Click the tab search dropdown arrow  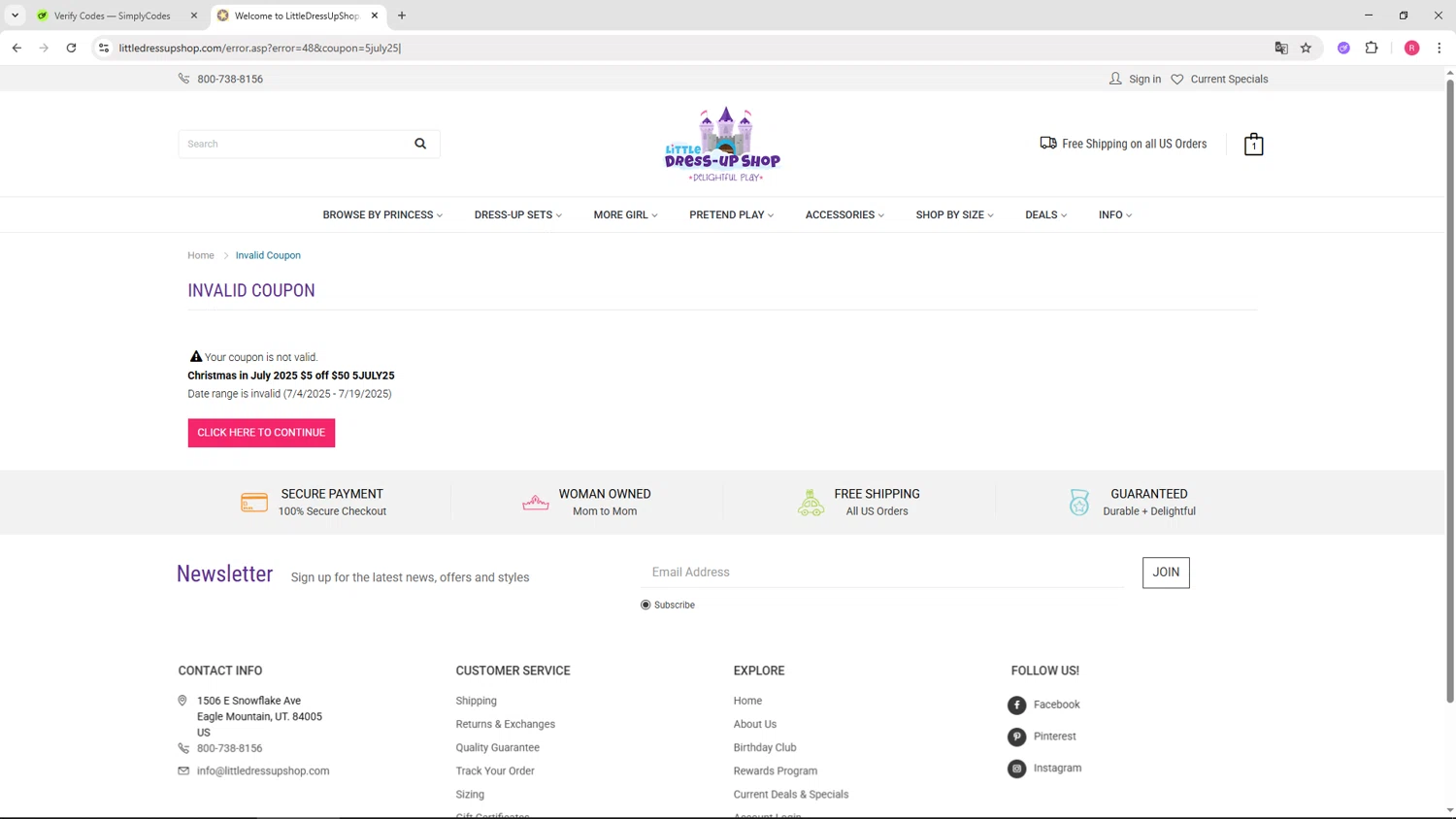click(x=15, y=16)
